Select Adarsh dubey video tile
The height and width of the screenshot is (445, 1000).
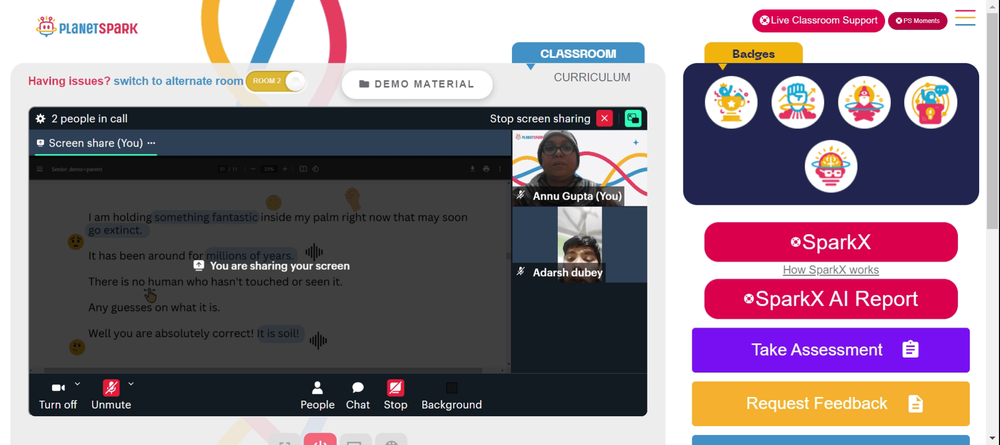tap(579, 245)
